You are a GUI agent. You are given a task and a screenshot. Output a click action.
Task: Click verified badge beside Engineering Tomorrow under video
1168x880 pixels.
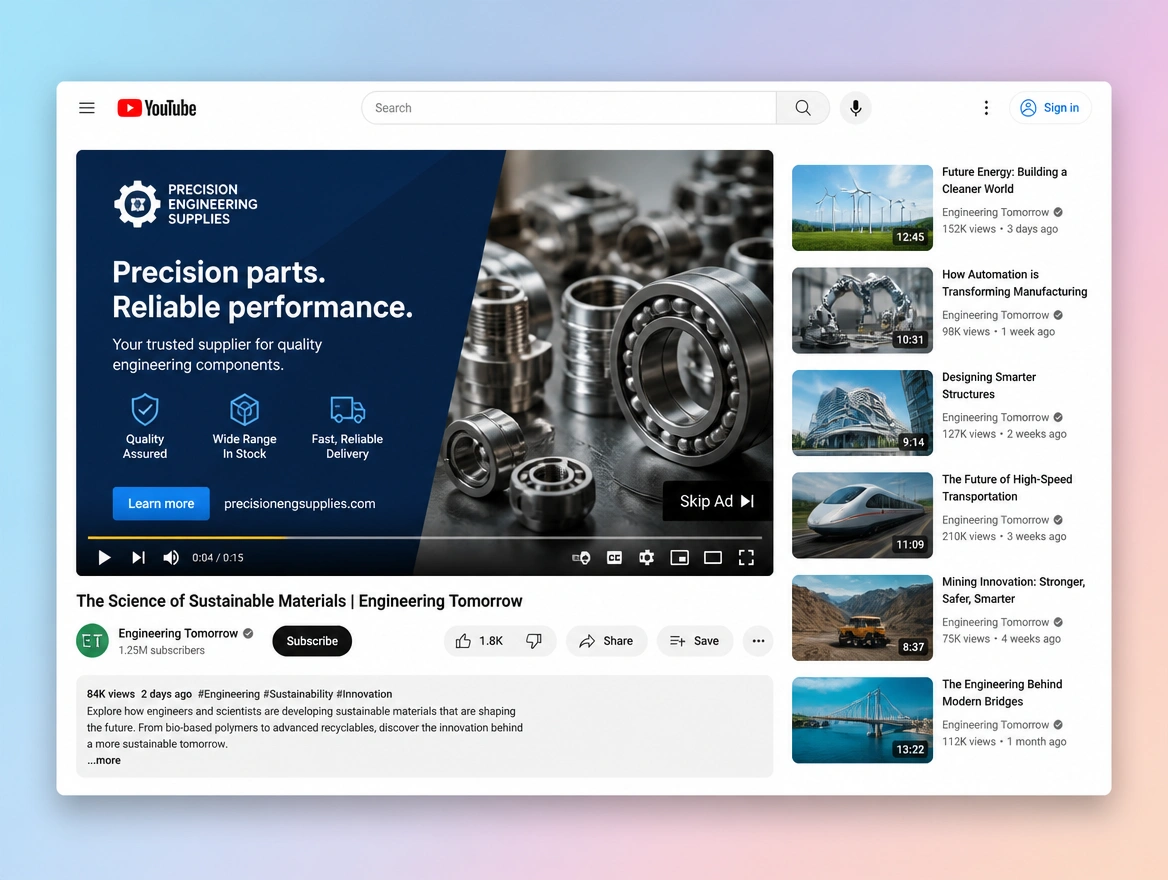pos(248,633)
